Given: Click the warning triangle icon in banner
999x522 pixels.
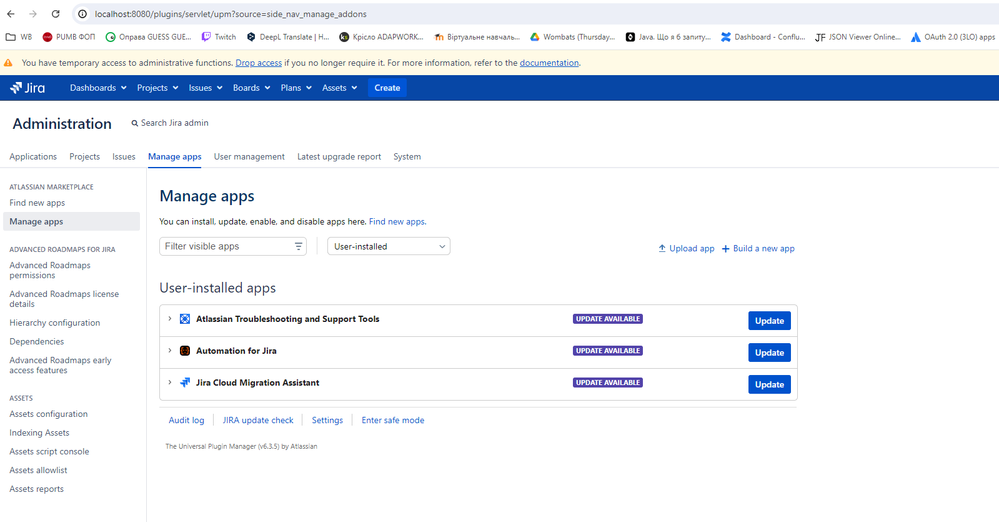Looking at the screenshot, I should [x=8, y=63].
